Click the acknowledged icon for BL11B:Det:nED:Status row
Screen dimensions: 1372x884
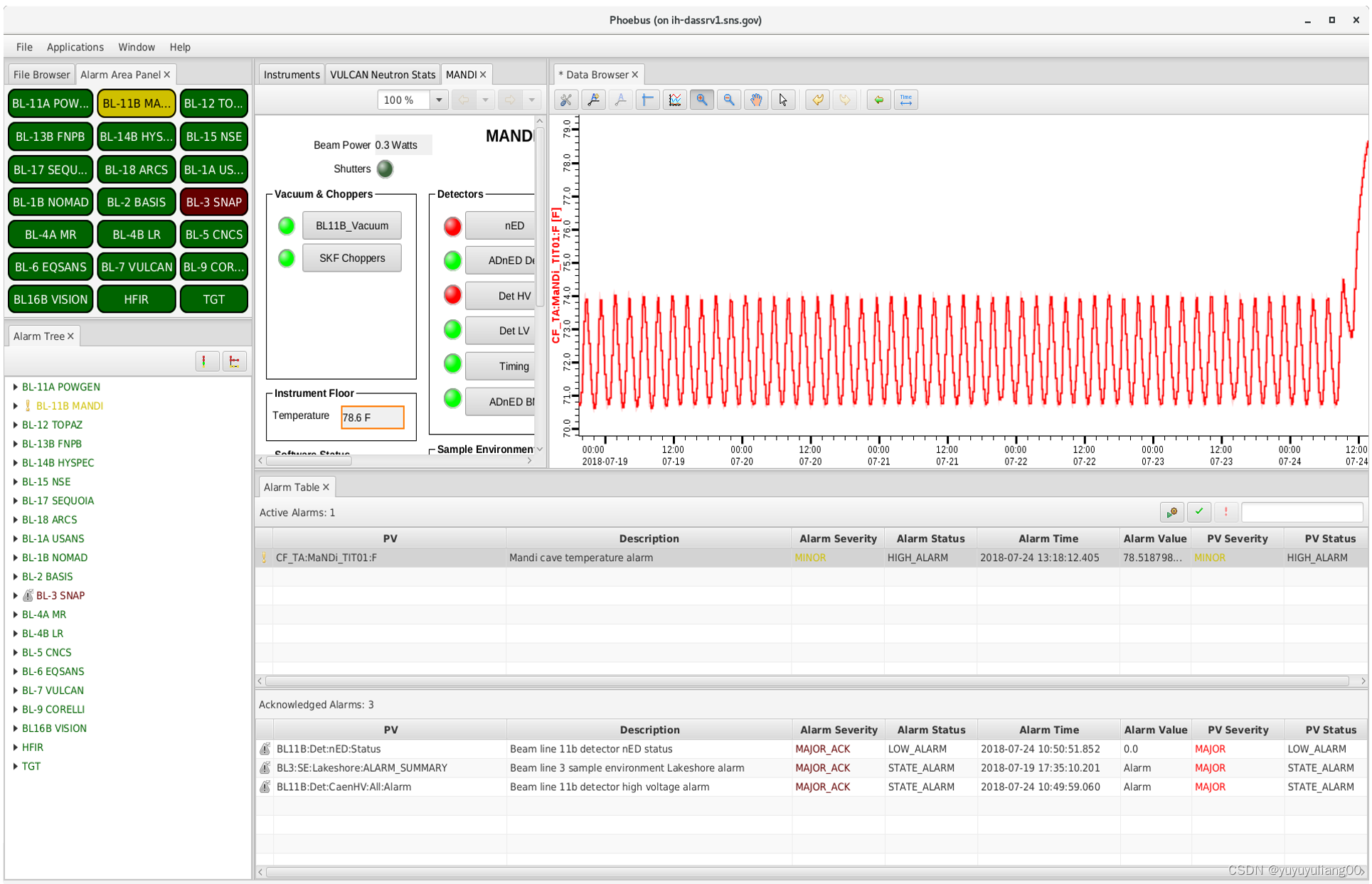pos(265,749)
